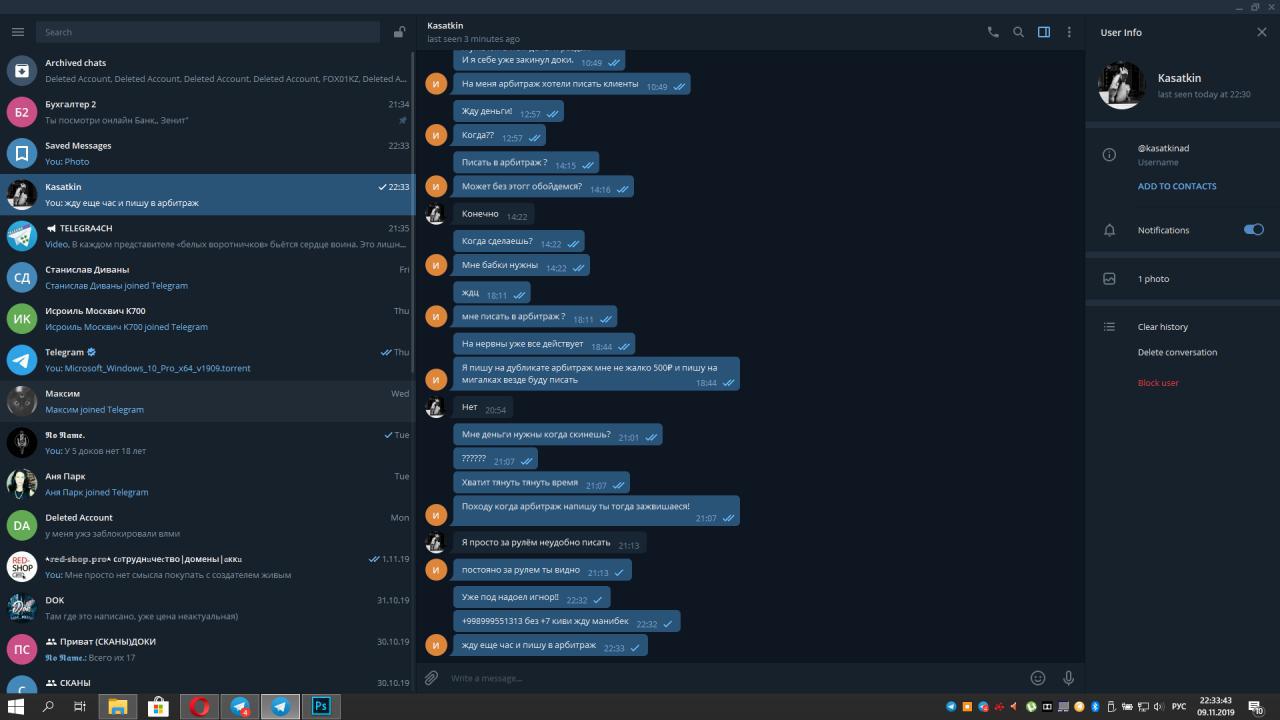Toggle the right info side panel
This screenshot has height=720, width=1280.
[x=1044, y=32]
